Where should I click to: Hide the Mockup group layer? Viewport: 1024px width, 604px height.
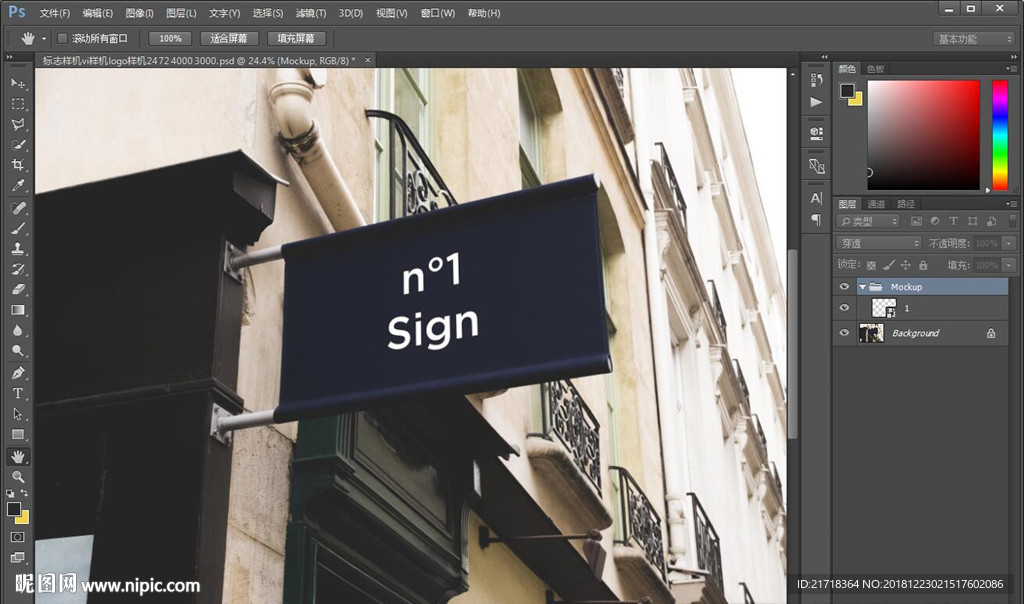tap(844, 287)
